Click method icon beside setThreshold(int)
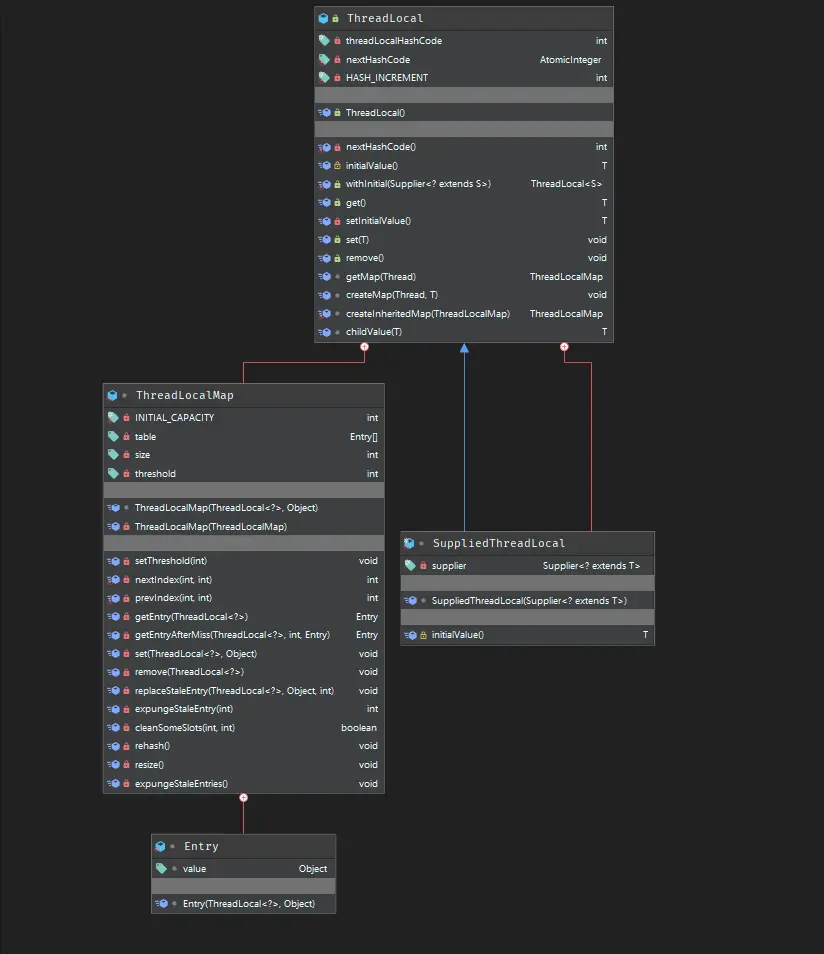The height and width of the screenshot is (954, 824). coord(114,561)
